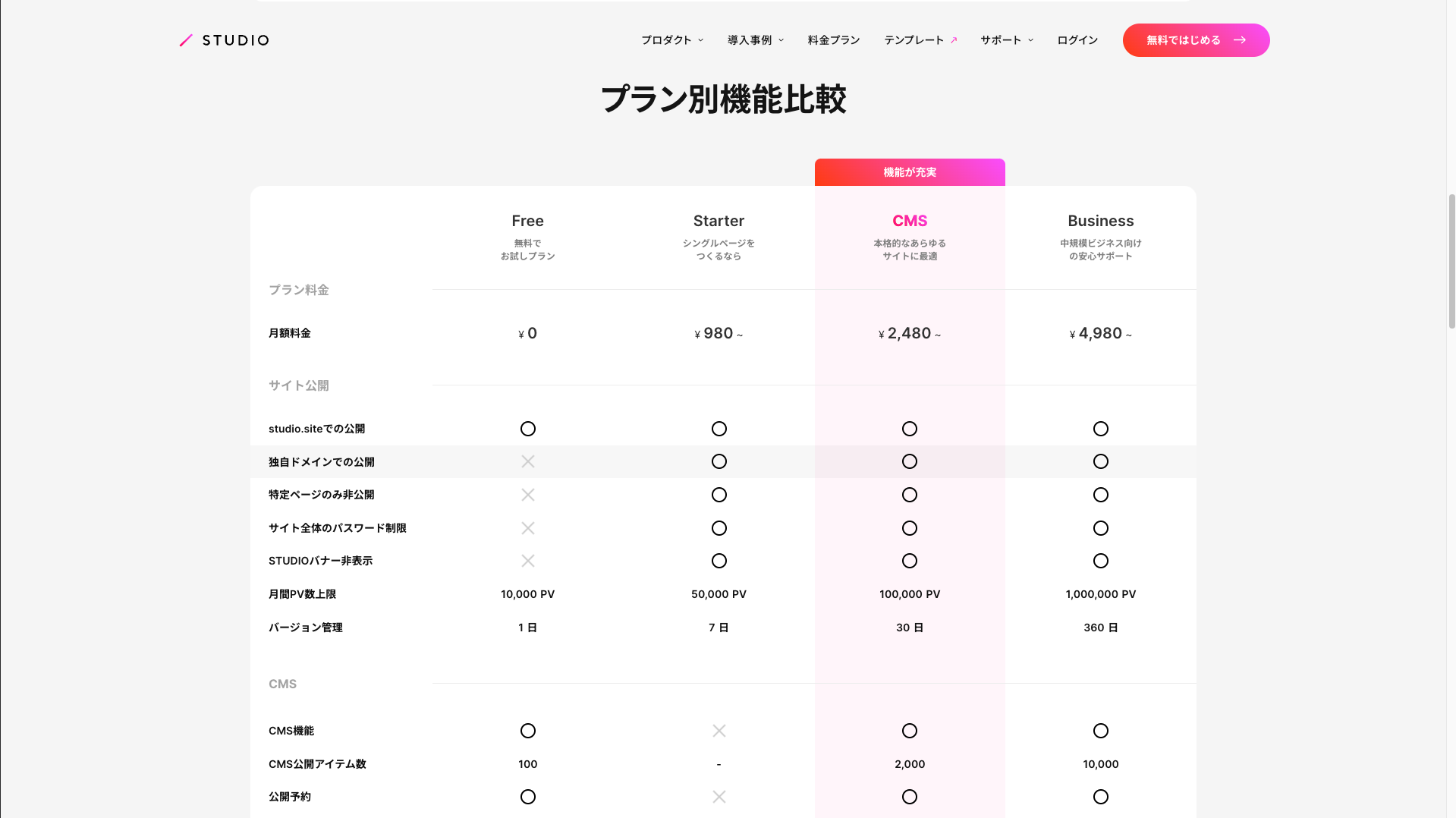Image resolution: width=1456 pixels, height=818 pixels.
Task: Click CMS plan circle for CMS機能
Action: tap(910, 731)
